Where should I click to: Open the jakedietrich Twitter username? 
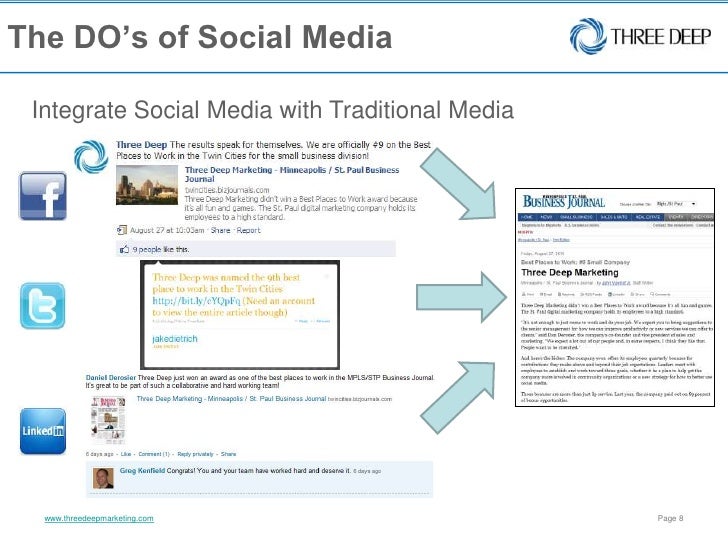tap(175, 339)
